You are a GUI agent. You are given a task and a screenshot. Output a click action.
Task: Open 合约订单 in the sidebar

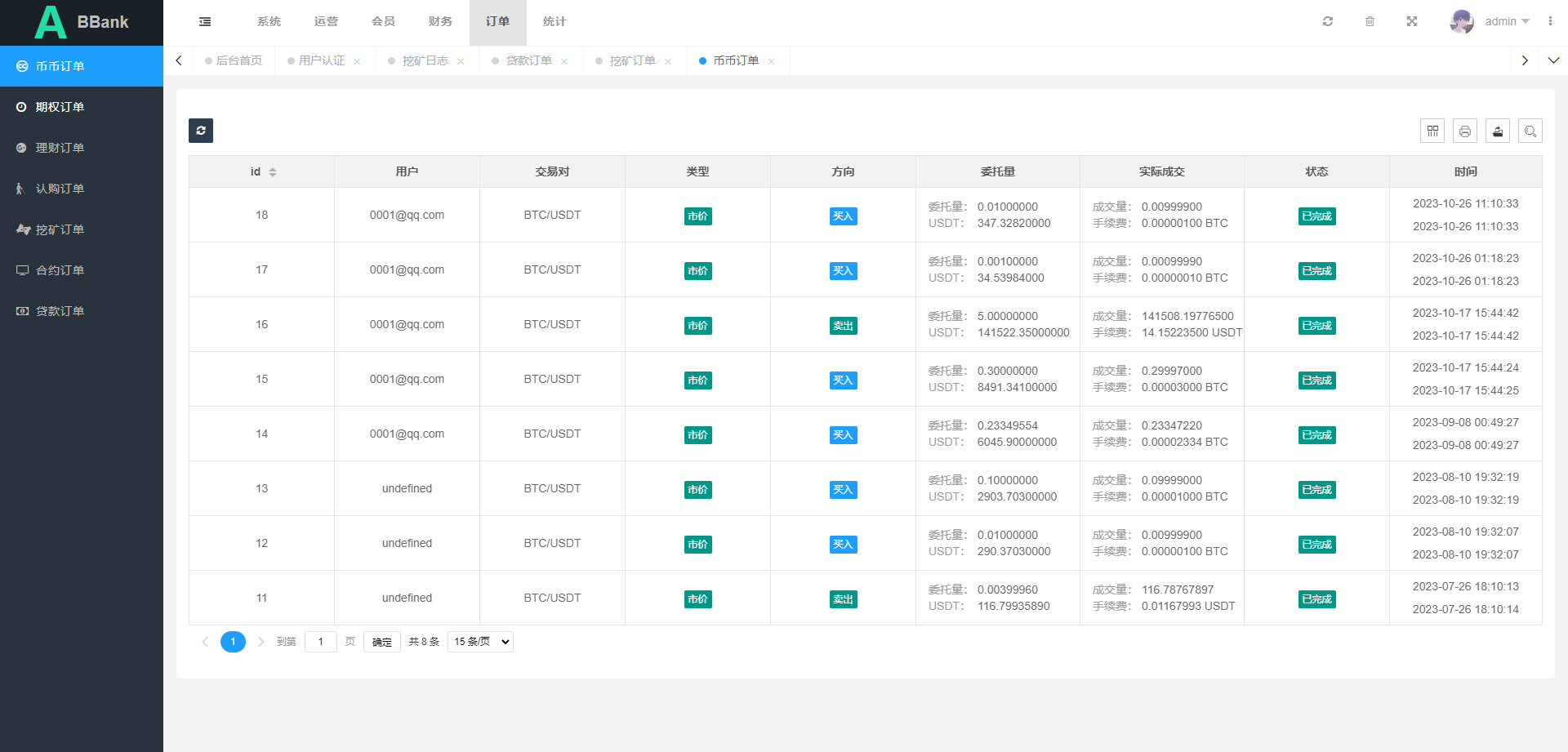[x=60, y=270]
